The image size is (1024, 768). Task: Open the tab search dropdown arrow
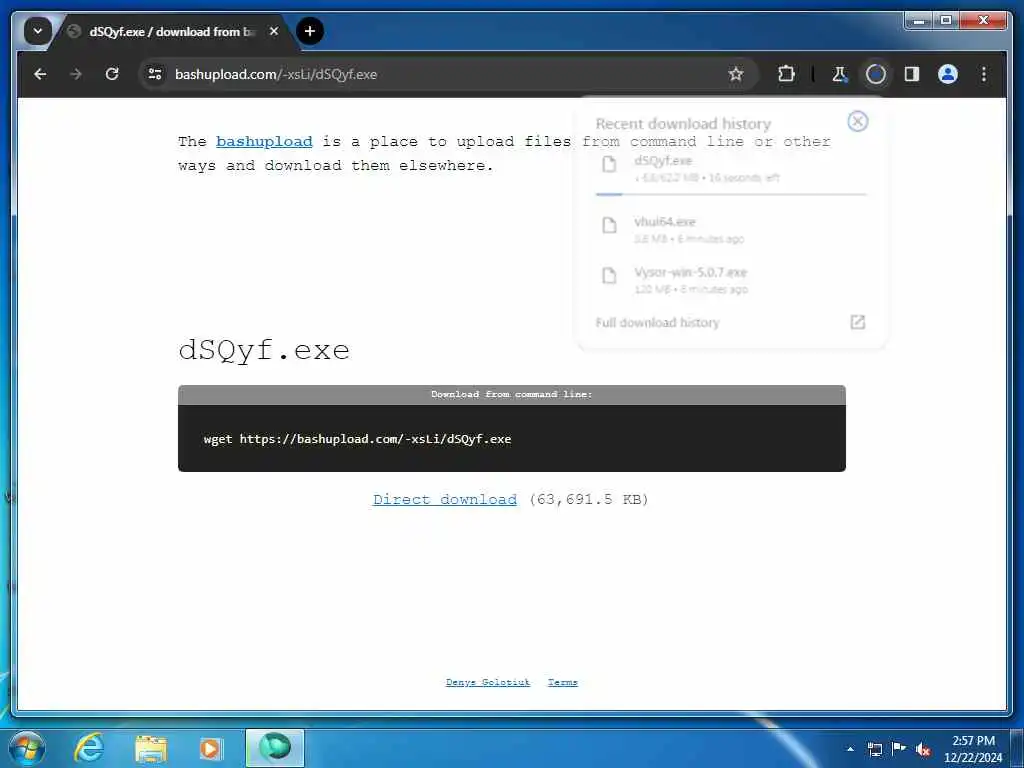(x=38, y=31)
